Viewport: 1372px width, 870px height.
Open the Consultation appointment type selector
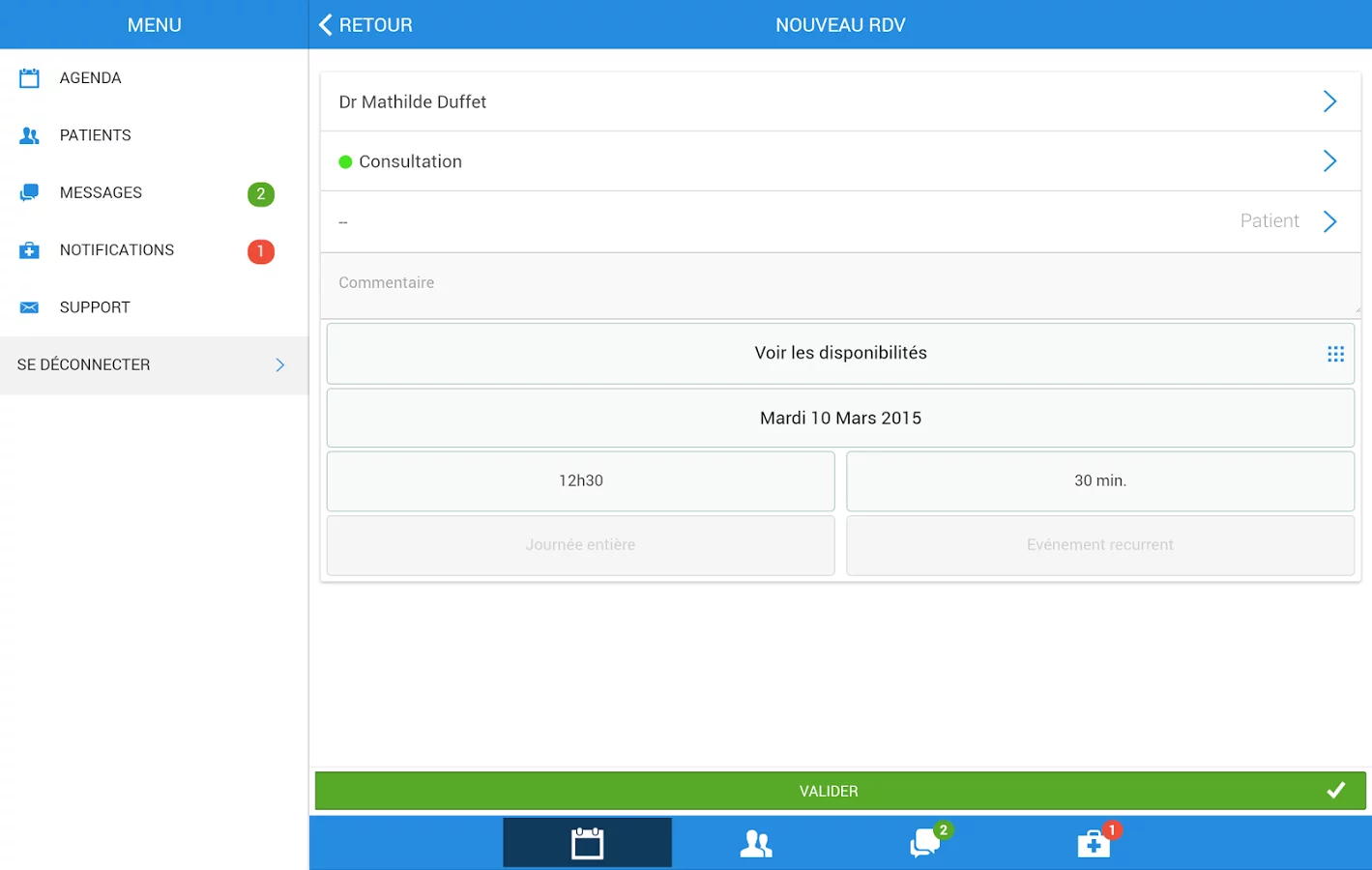[x=1329, y=161]
